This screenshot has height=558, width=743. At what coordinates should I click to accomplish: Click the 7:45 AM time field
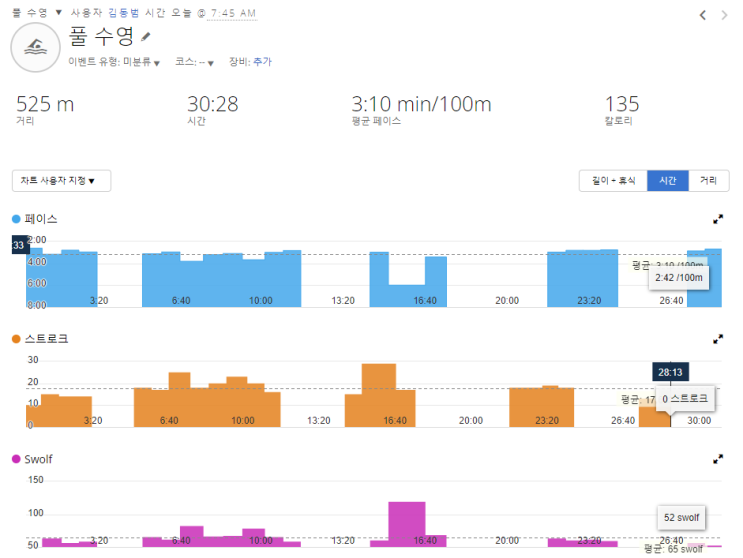coord(233,13)
